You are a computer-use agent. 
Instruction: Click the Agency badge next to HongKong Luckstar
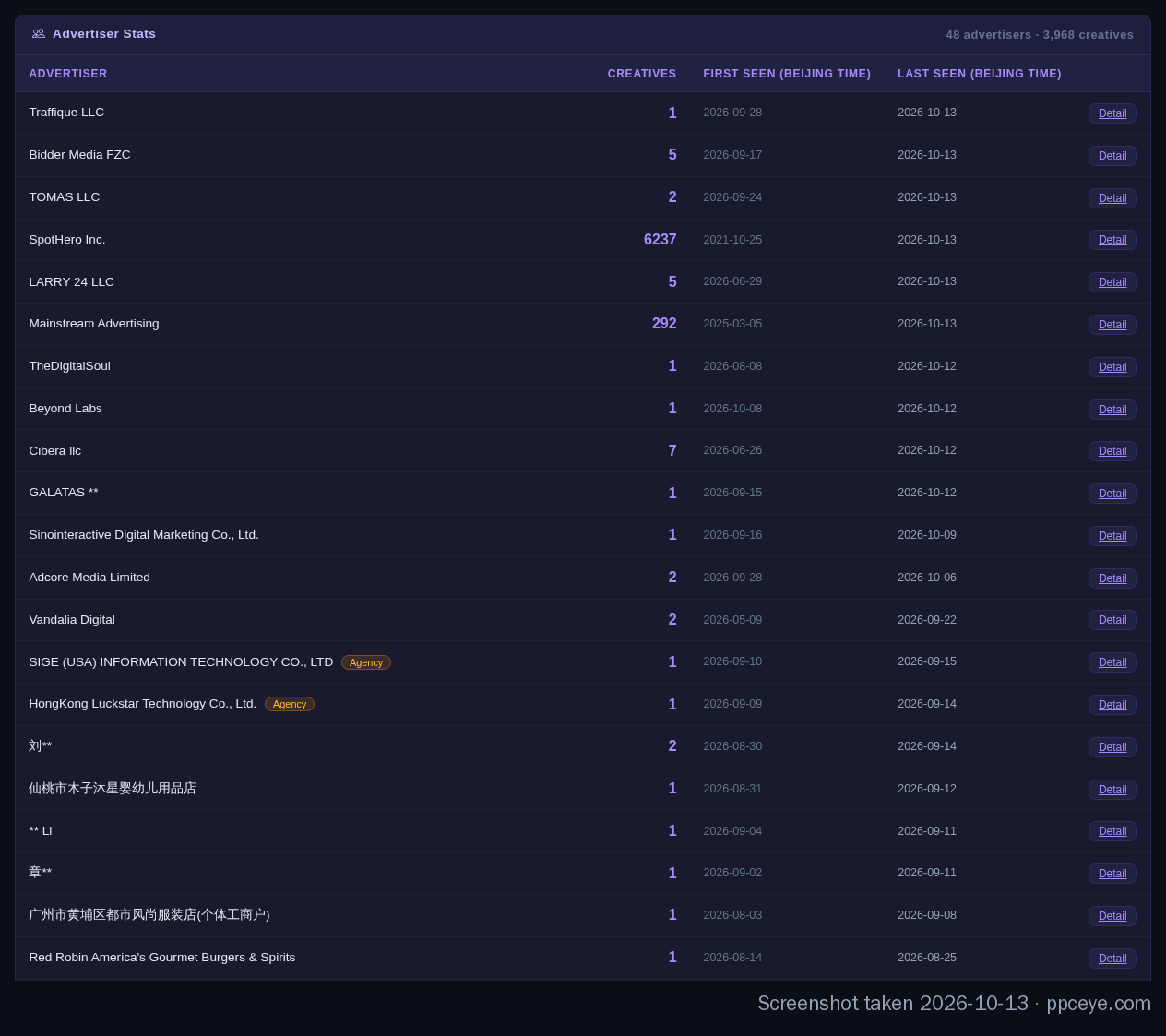(290, 704)
